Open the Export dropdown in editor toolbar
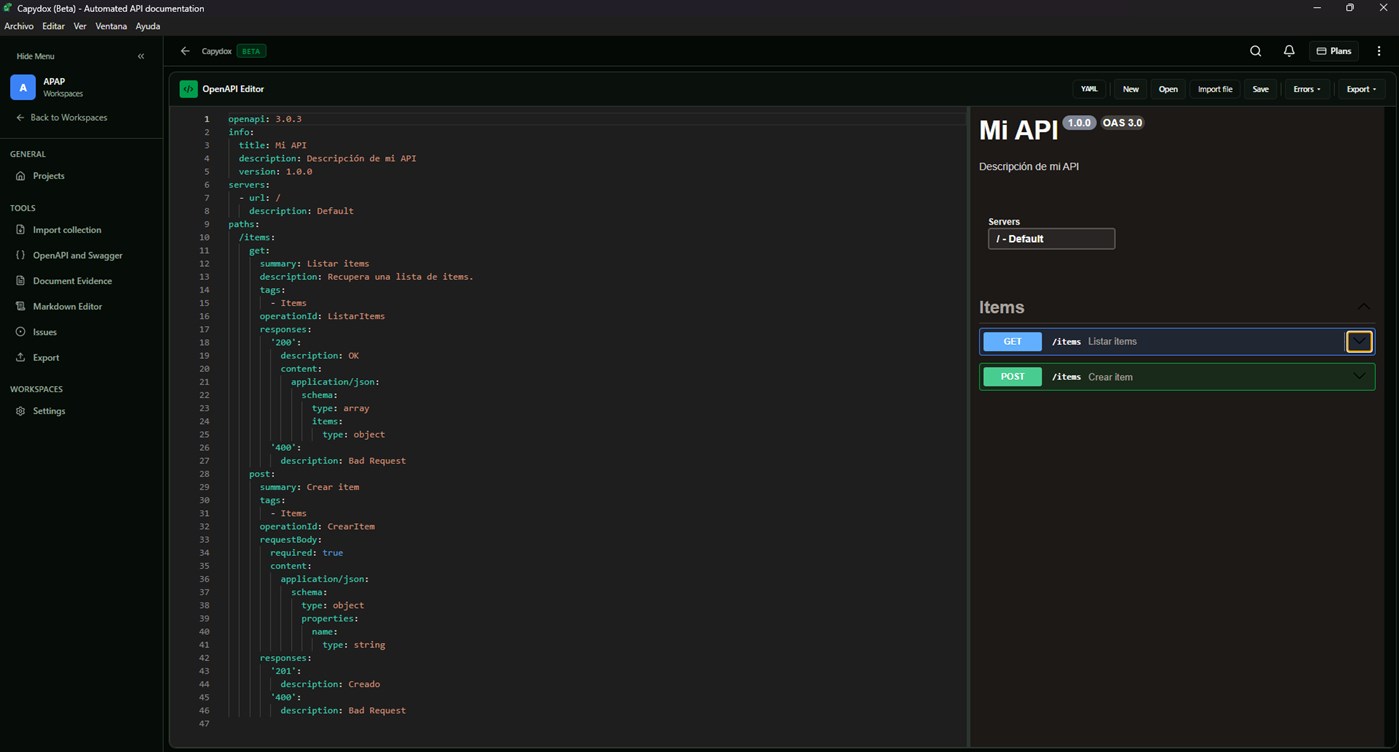This screenshot has width=1399, height=752. (x=1361, y=89)
